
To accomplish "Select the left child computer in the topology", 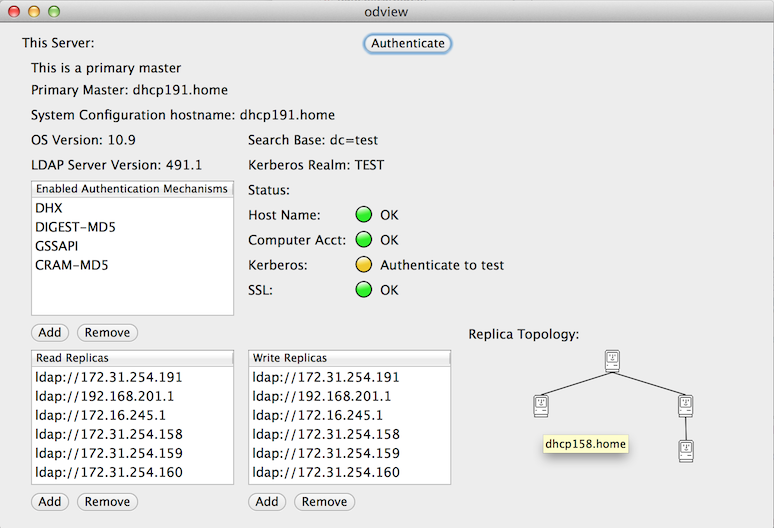I will coord(541,405).
